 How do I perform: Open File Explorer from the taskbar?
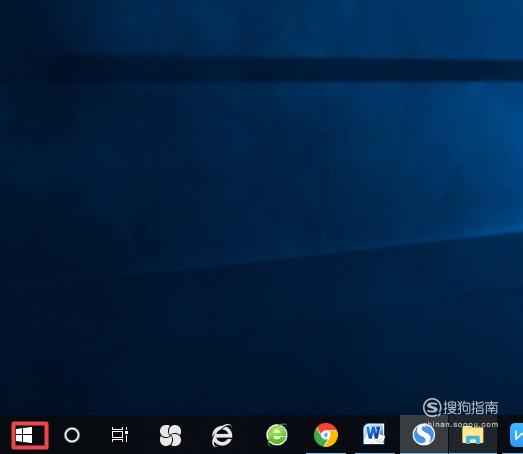coord(473,435)
